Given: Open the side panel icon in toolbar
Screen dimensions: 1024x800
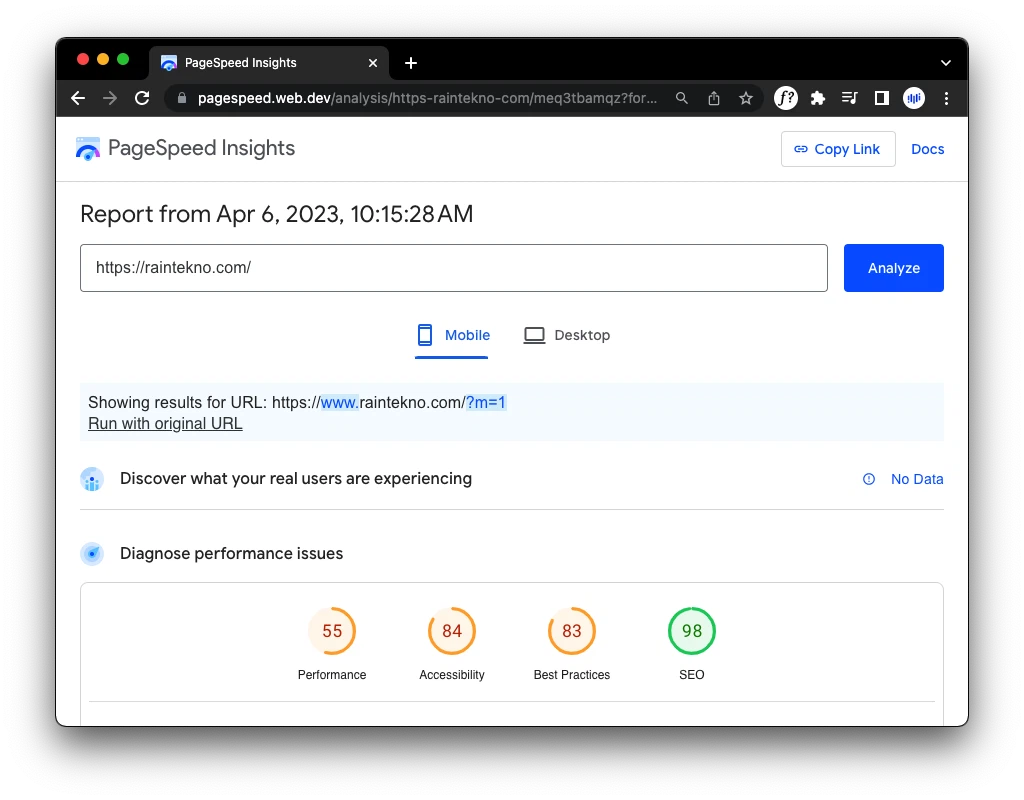Looking at the screenshot, I should 881,98.
